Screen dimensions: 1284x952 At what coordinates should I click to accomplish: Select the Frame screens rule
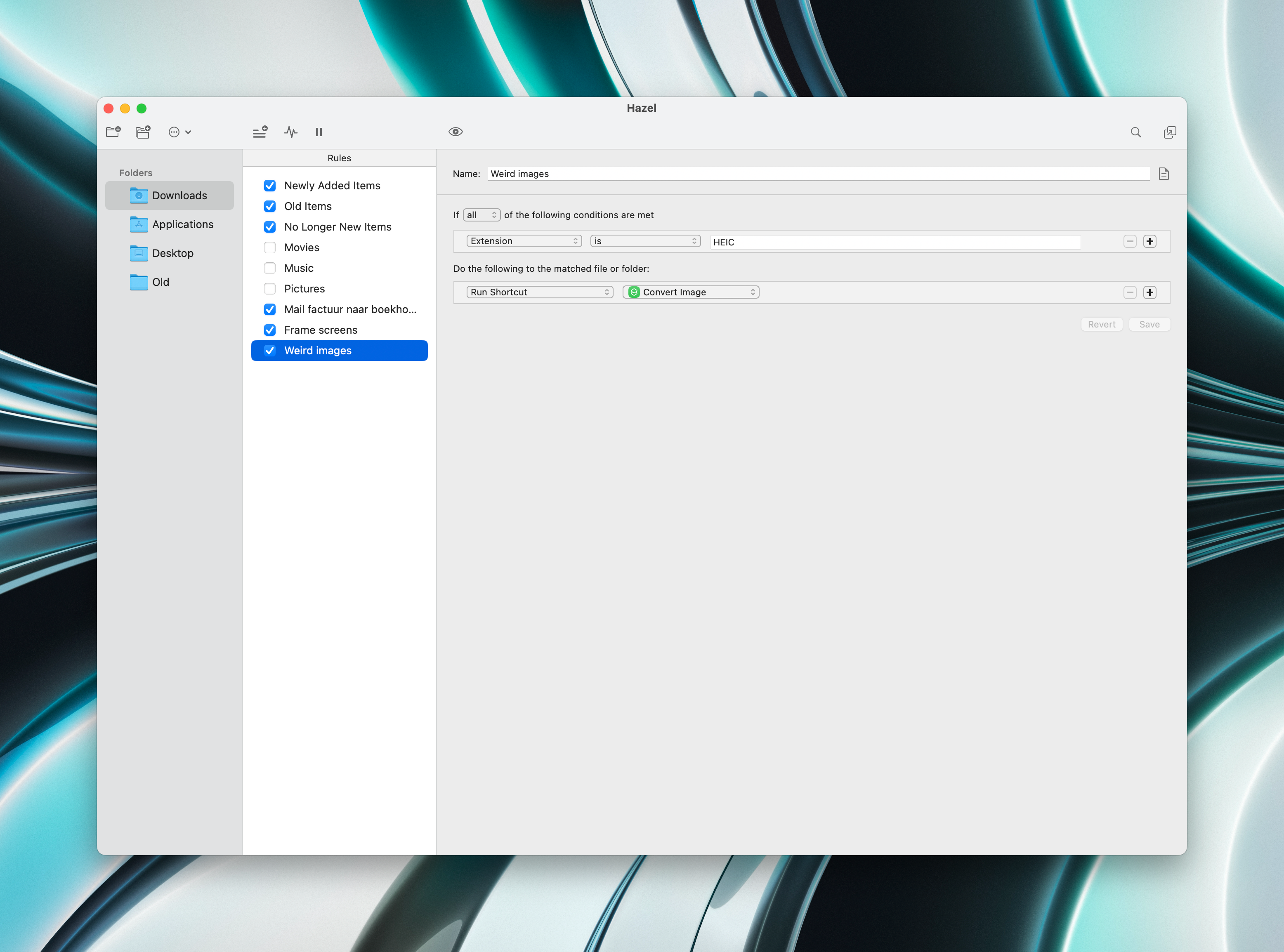coord(321,330)
